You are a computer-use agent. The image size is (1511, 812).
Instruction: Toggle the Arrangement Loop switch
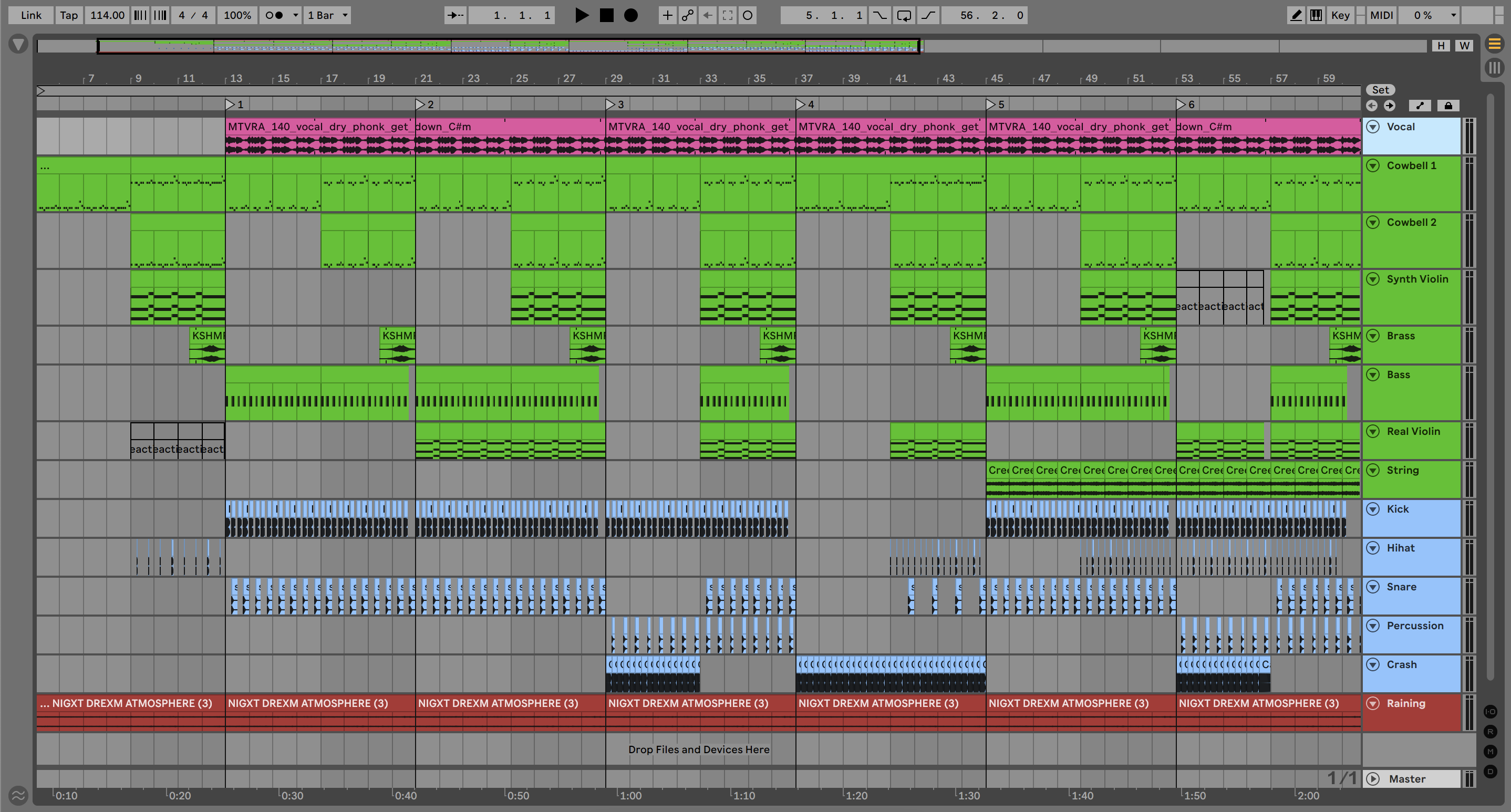tap(904, 15)
